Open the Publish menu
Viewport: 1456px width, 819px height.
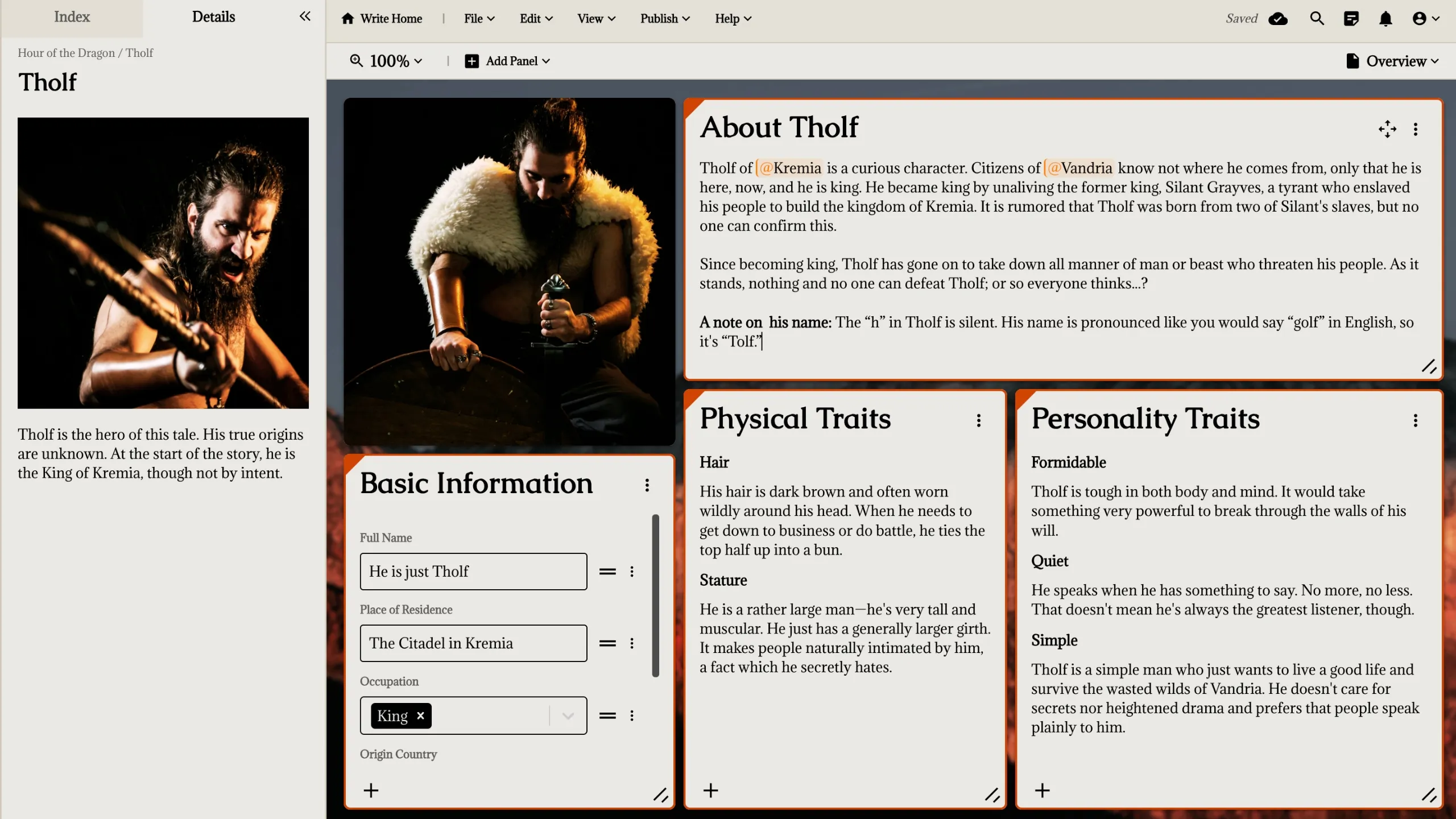coord(664,19)
